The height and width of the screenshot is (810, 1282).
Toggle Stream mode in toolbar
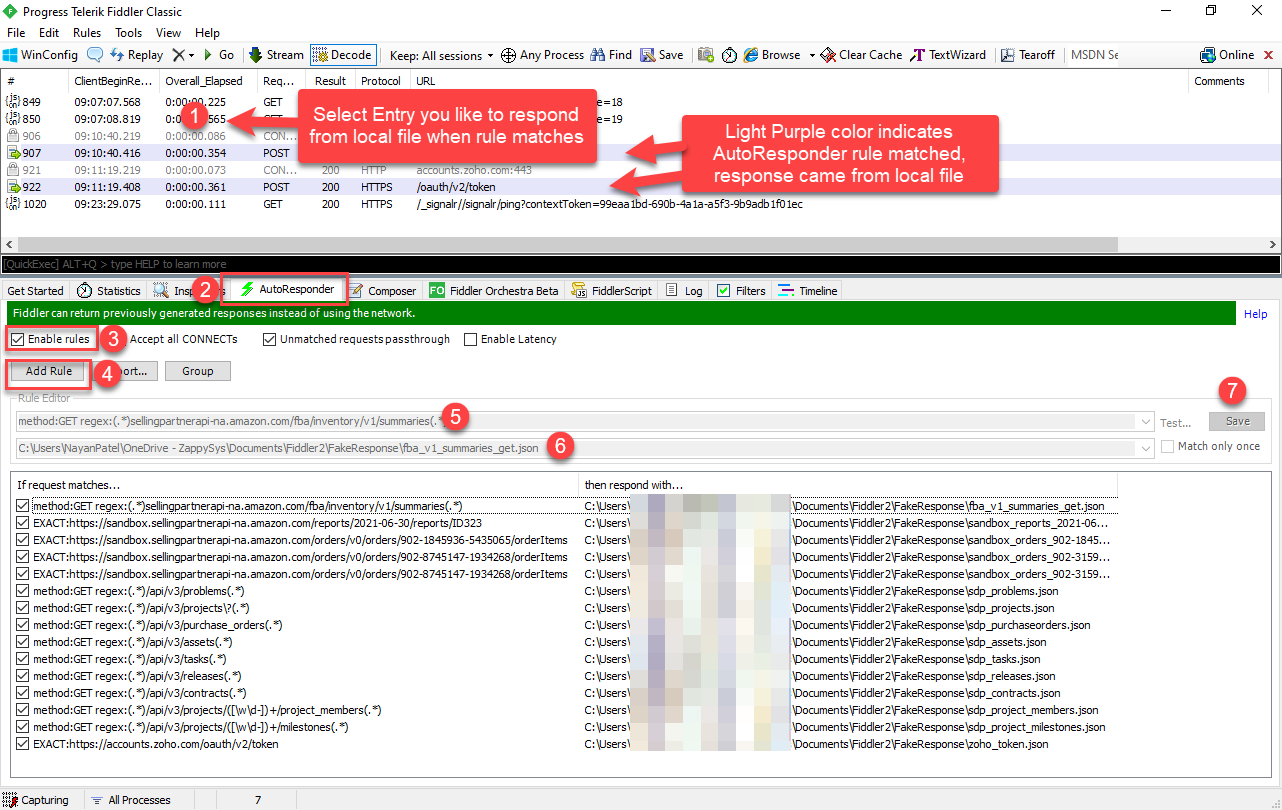coord(276,55)
